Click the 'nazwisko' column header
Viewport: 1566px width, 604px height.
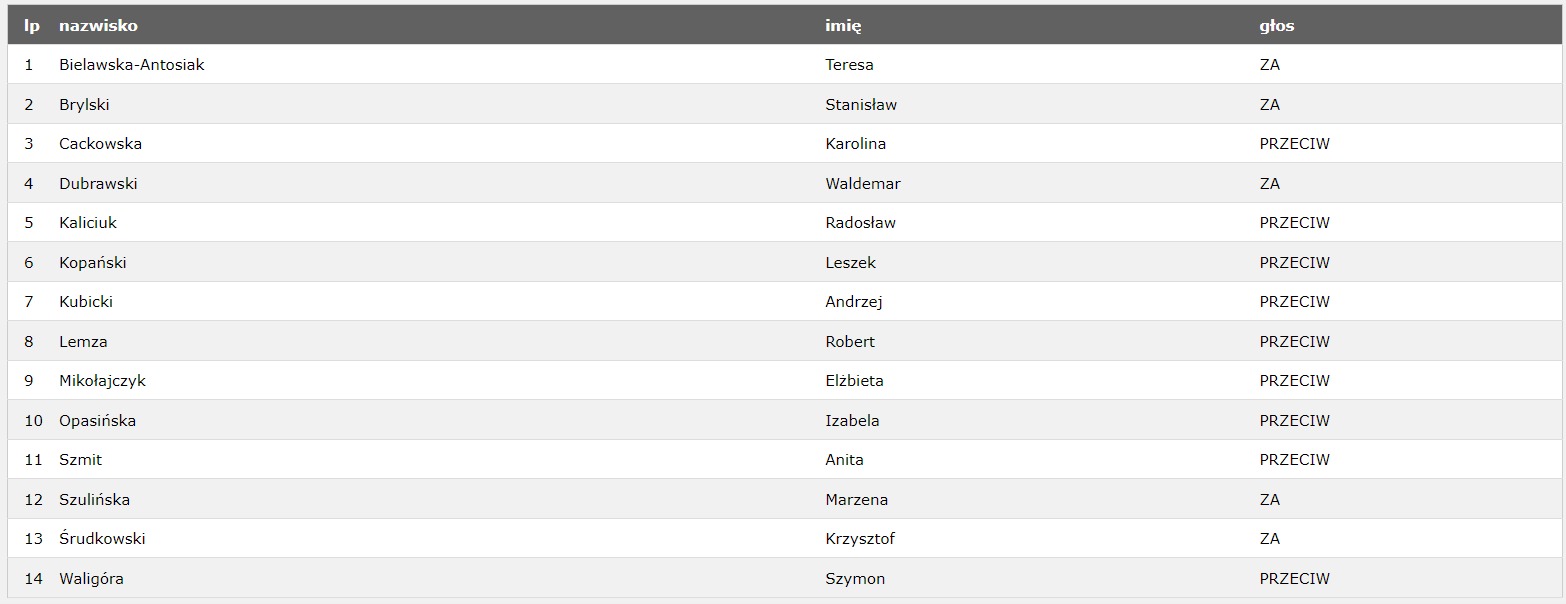tap(98, 25)
